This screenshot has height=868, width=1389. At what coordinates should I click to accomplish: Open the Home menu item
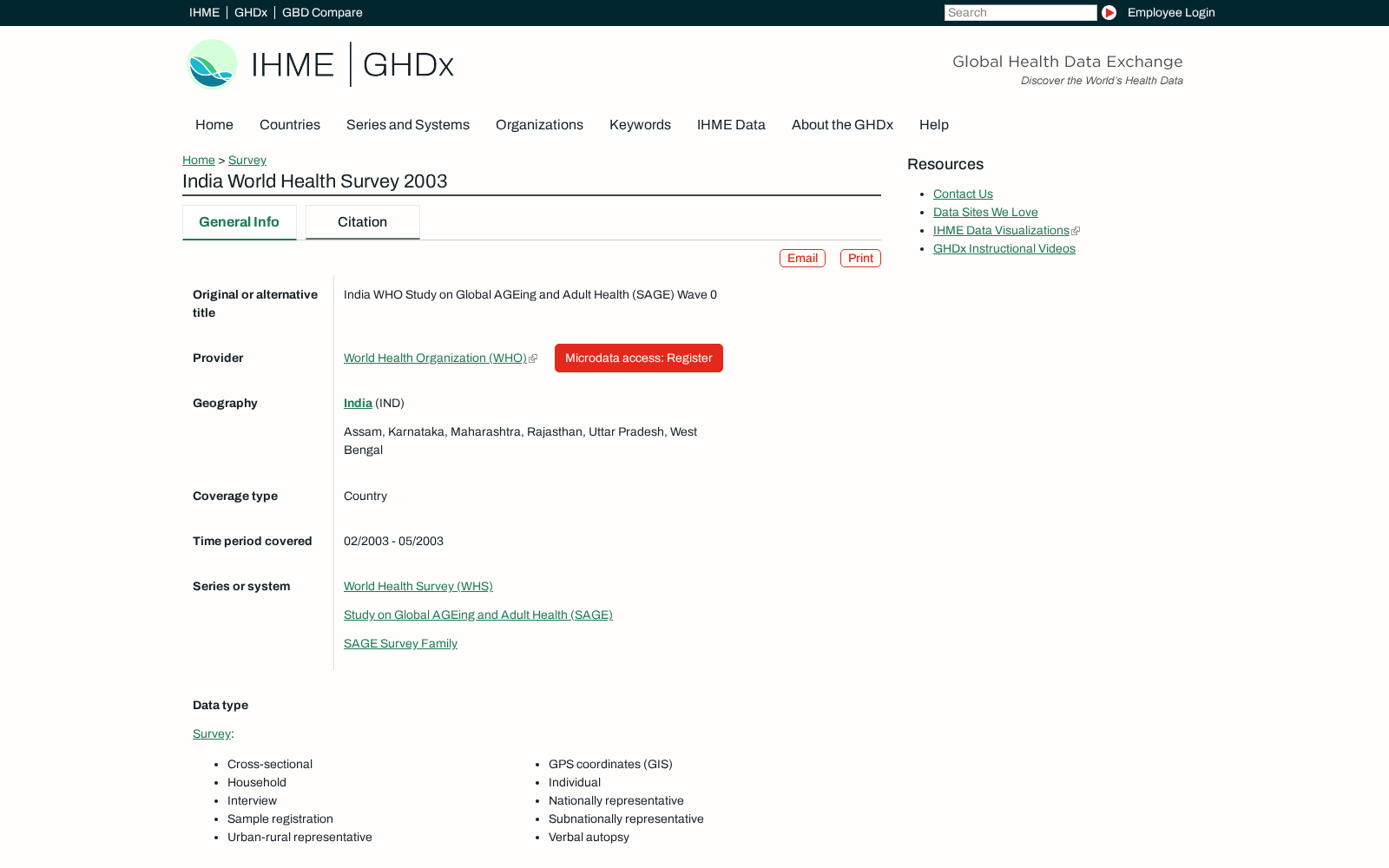pyautogui.click(x=214, y=124)
